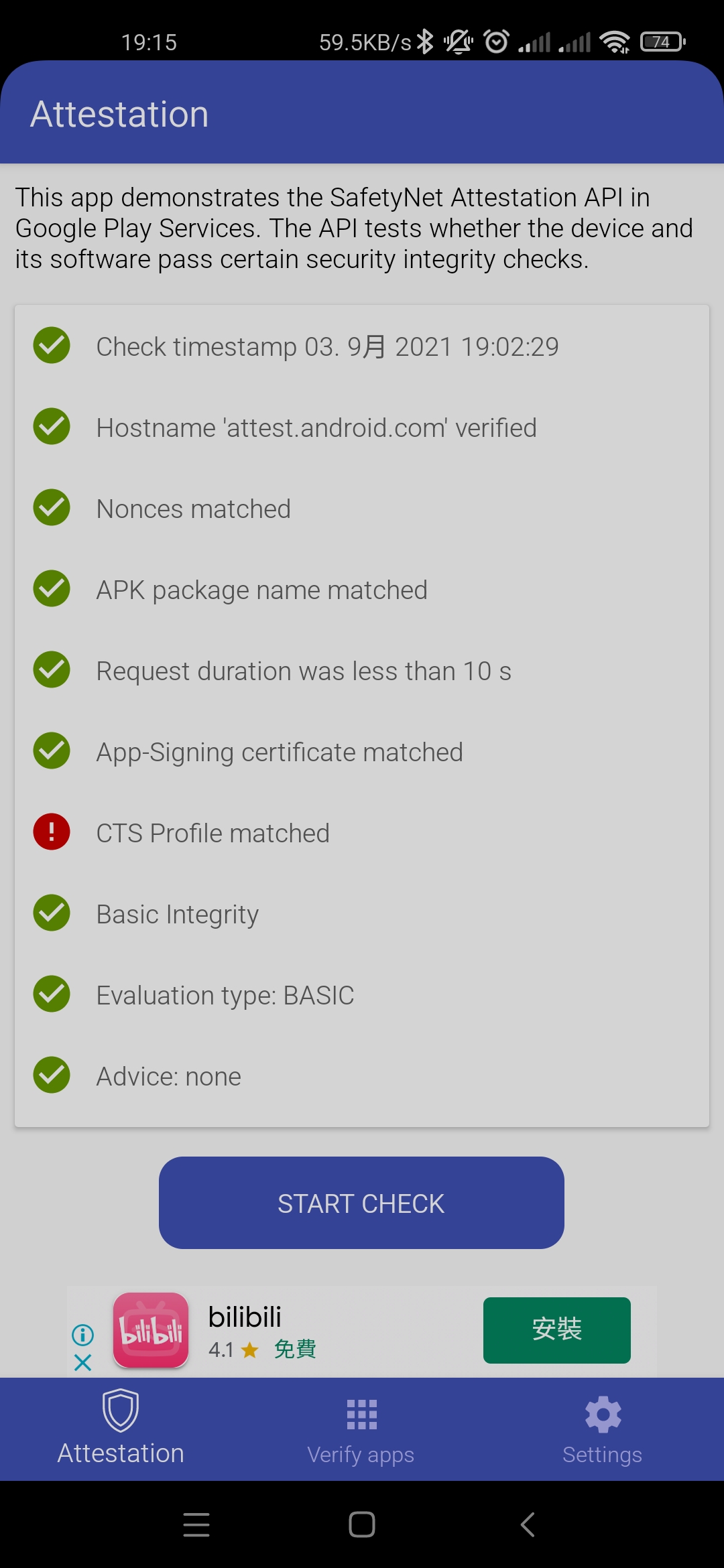The image size is (724, 1568).
Task: Open the Settings gear icon
Action: point(603,1415)
